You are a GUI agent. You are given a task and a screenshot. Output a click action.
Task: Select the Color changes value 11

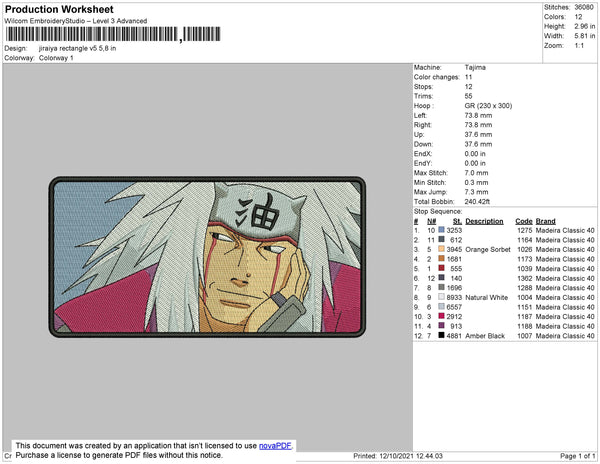click(468, 77)
